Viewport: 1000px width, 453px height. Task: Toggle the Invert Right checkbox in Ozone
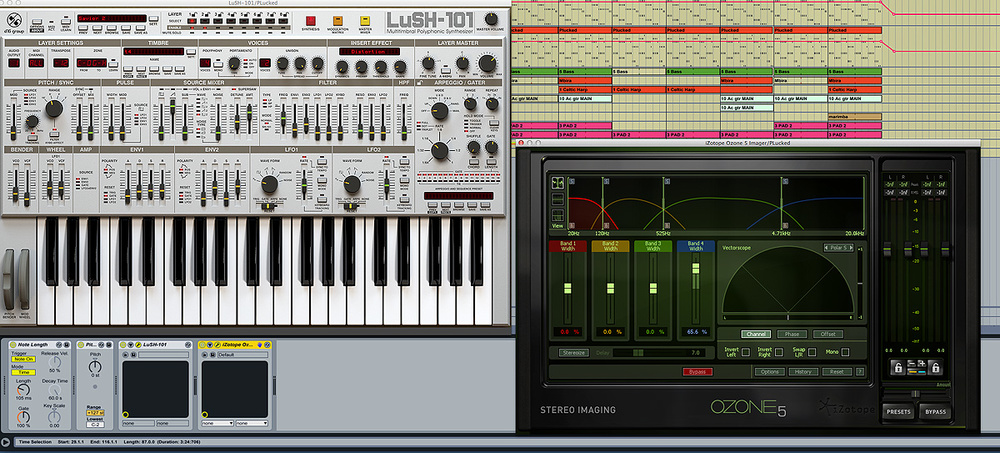point(779,352)
